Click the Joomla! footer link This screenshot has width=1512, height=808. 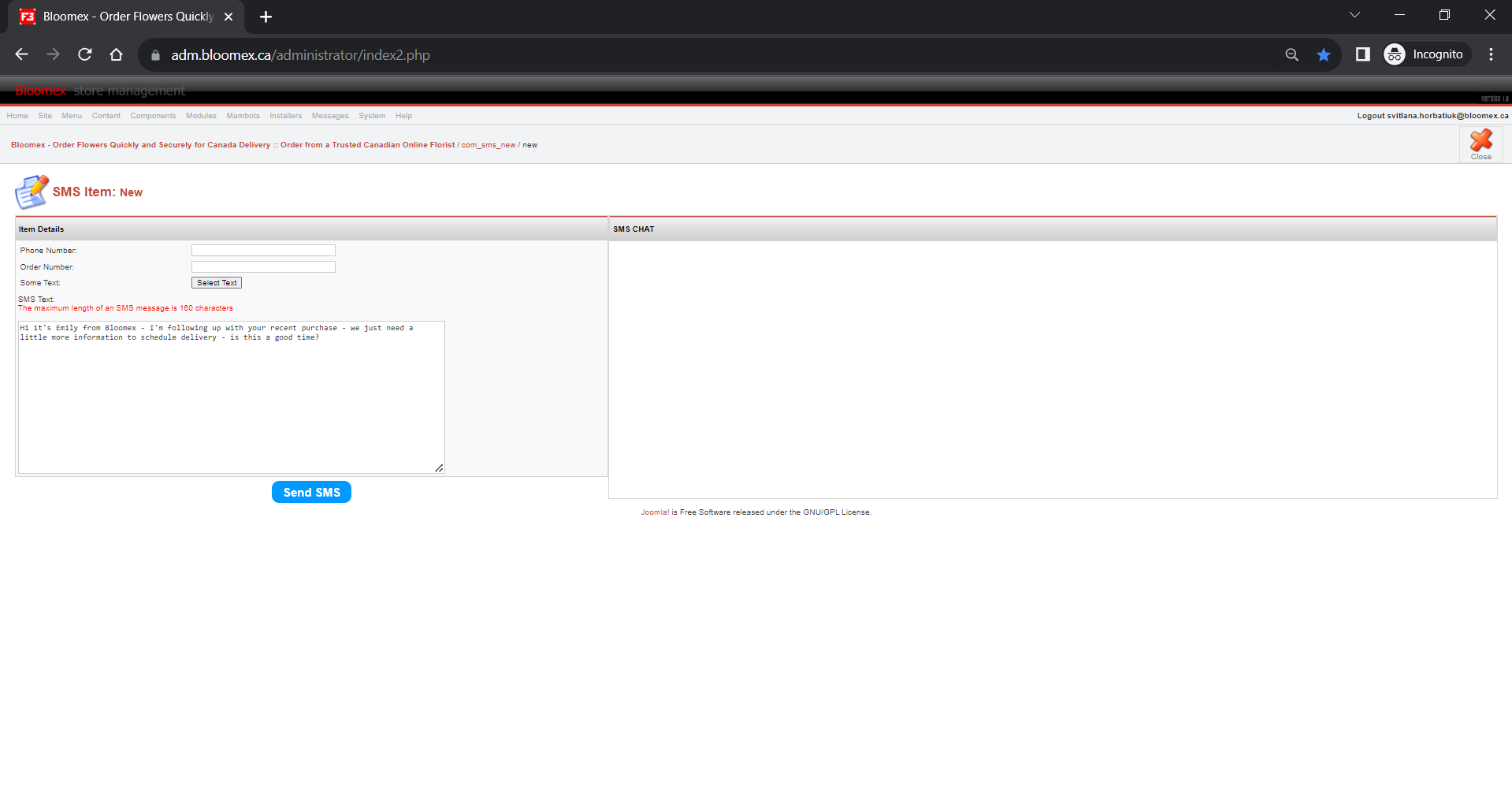(655, 512)
